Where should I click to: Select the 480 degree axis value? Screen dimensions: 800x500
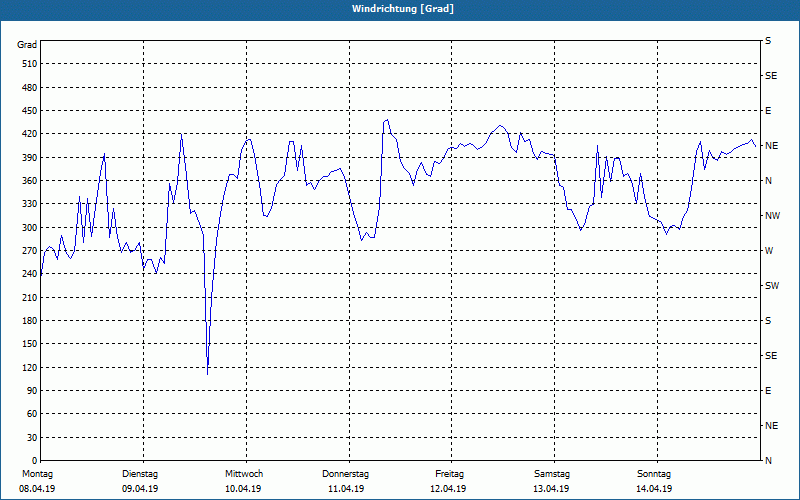(29, 88)
